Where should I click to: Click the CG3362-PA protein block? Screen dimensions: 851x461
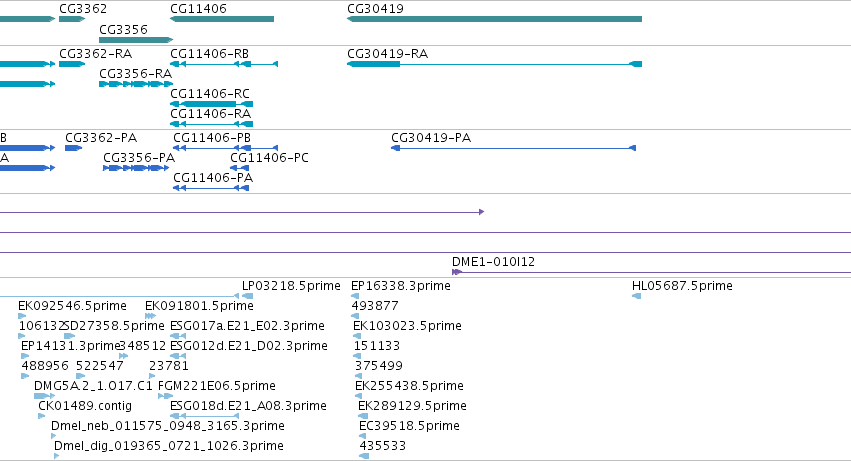[x=74, y=148]
